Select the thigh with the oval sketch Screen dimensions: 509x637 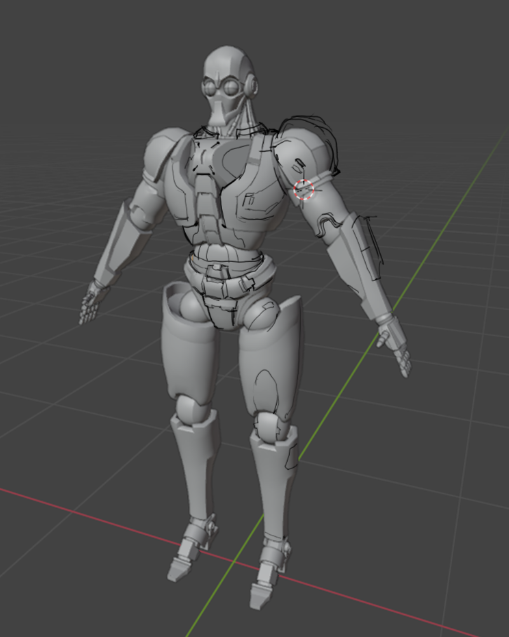tap(269, 357)
